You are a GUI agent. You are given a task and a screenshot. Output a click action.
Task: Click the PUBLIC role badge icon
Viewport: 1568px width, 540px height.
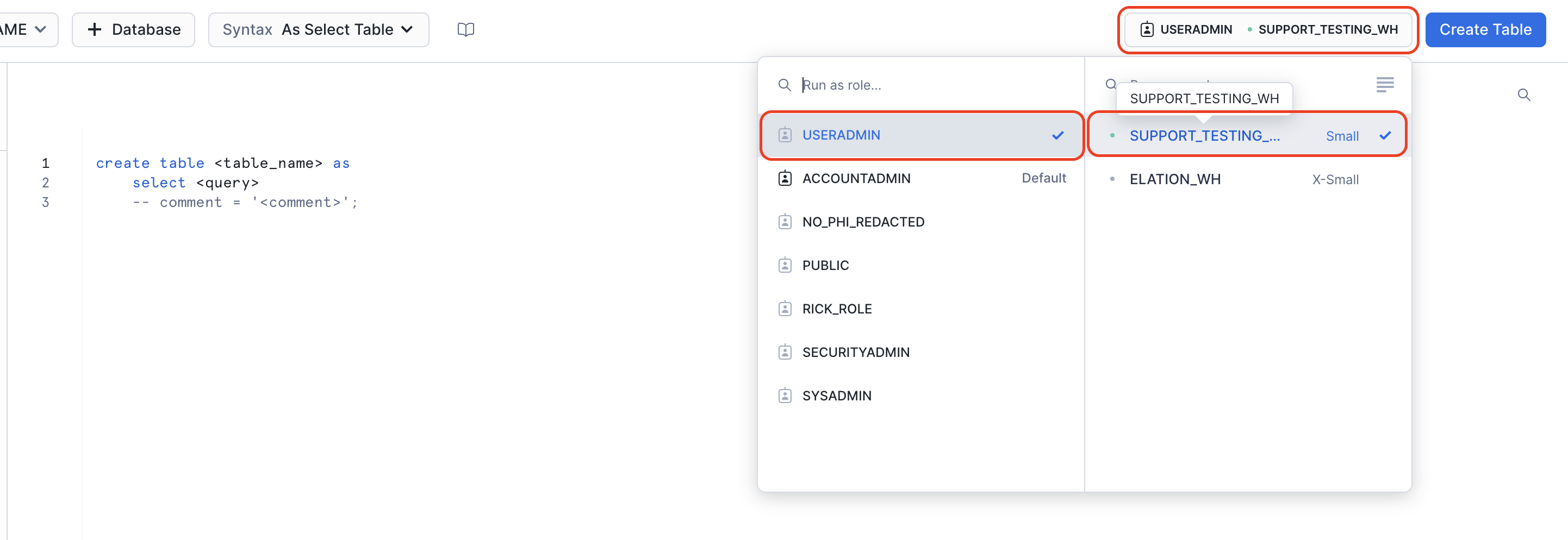pyautogui.click(x=785, y=266)
